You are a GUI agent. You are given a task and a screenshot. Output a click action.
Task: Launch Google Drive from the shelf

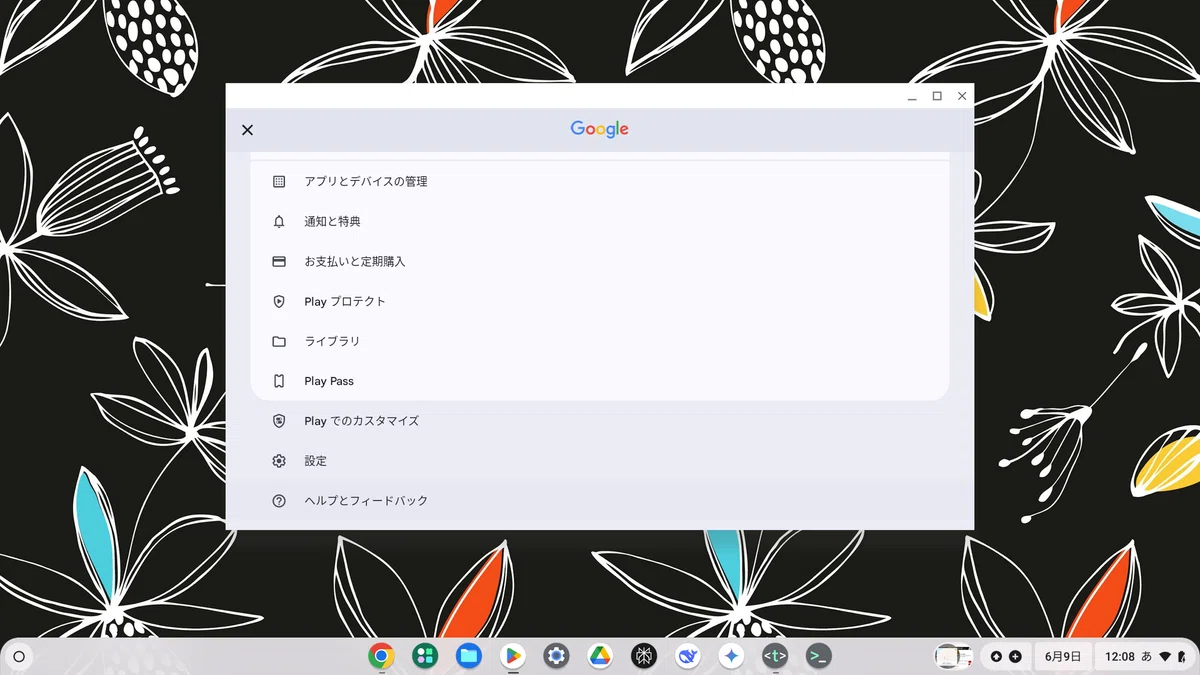click(600, 656)
